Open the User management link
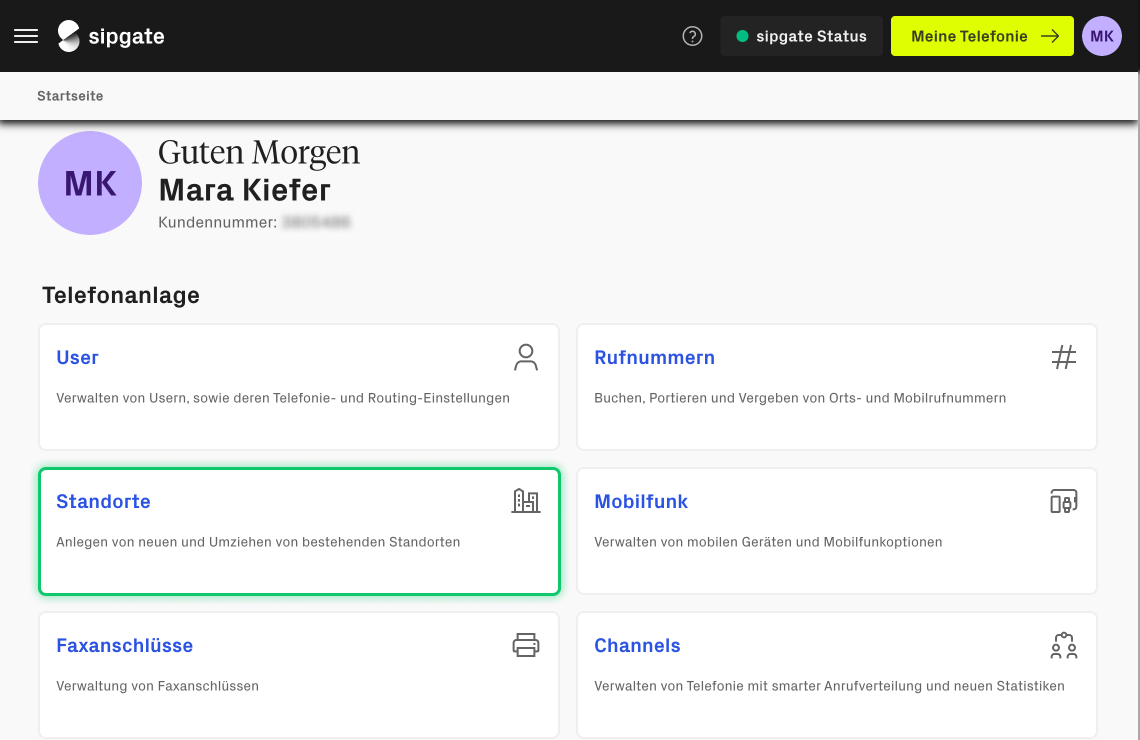This screenshot has width=1140, height=740. point(77,358)
